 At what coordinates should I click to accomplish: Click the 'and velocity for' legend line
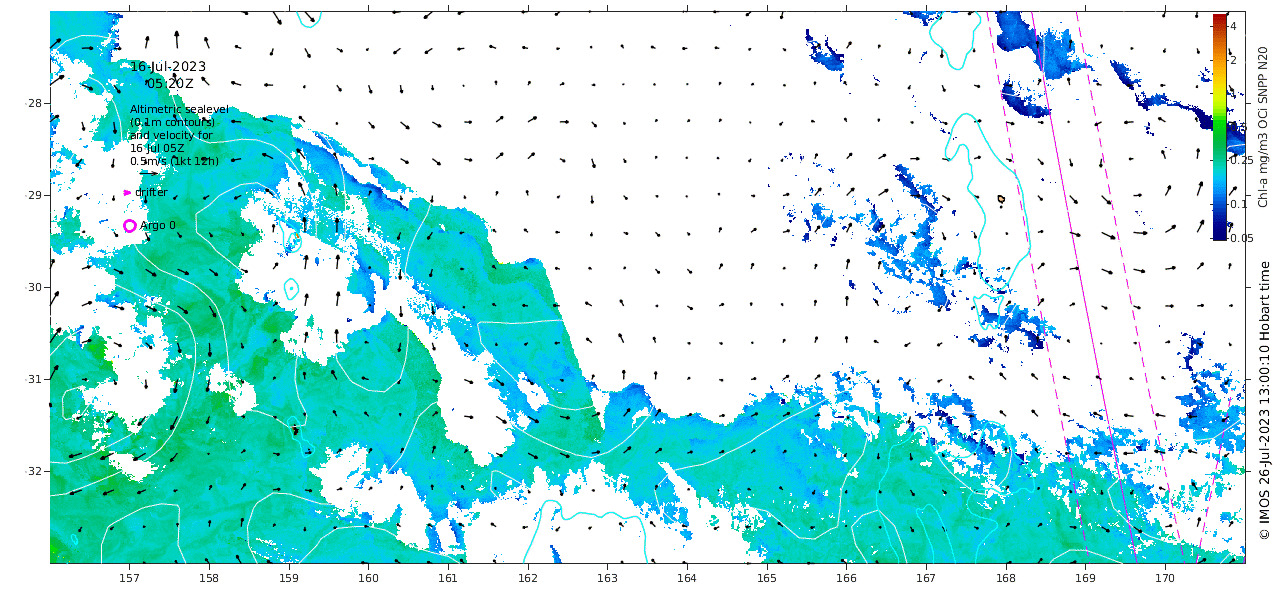(x=171, y=135)
